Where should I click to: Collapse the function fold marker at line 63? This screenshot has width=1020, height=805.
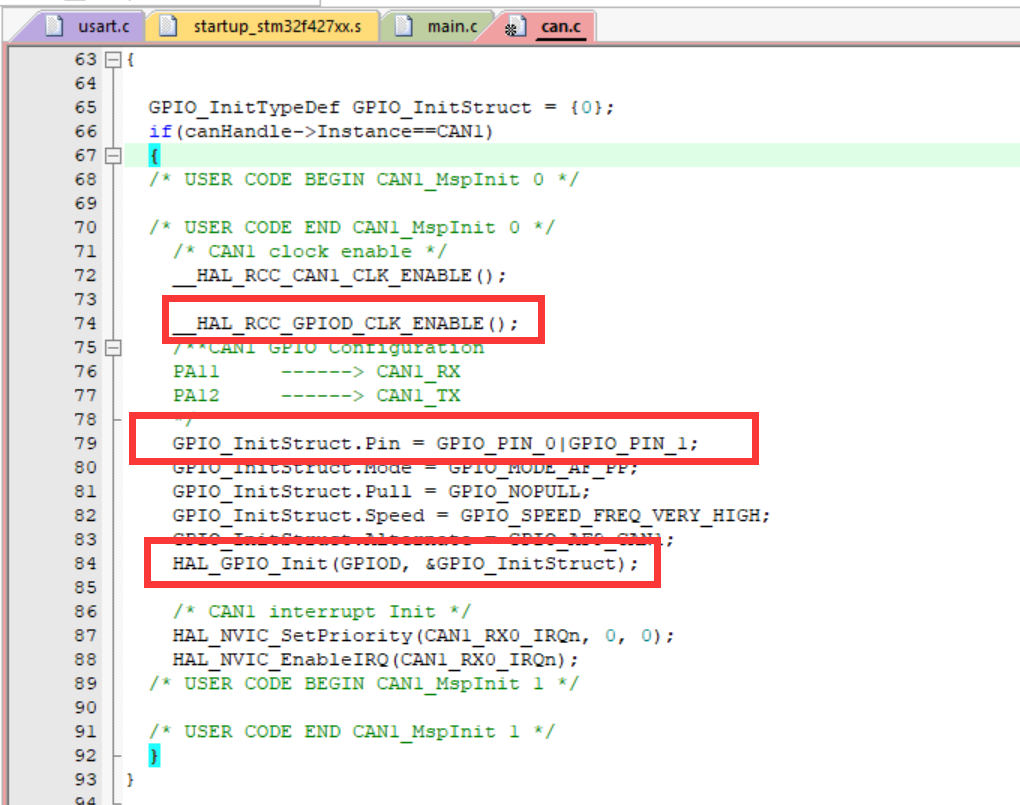pos(113,59)
